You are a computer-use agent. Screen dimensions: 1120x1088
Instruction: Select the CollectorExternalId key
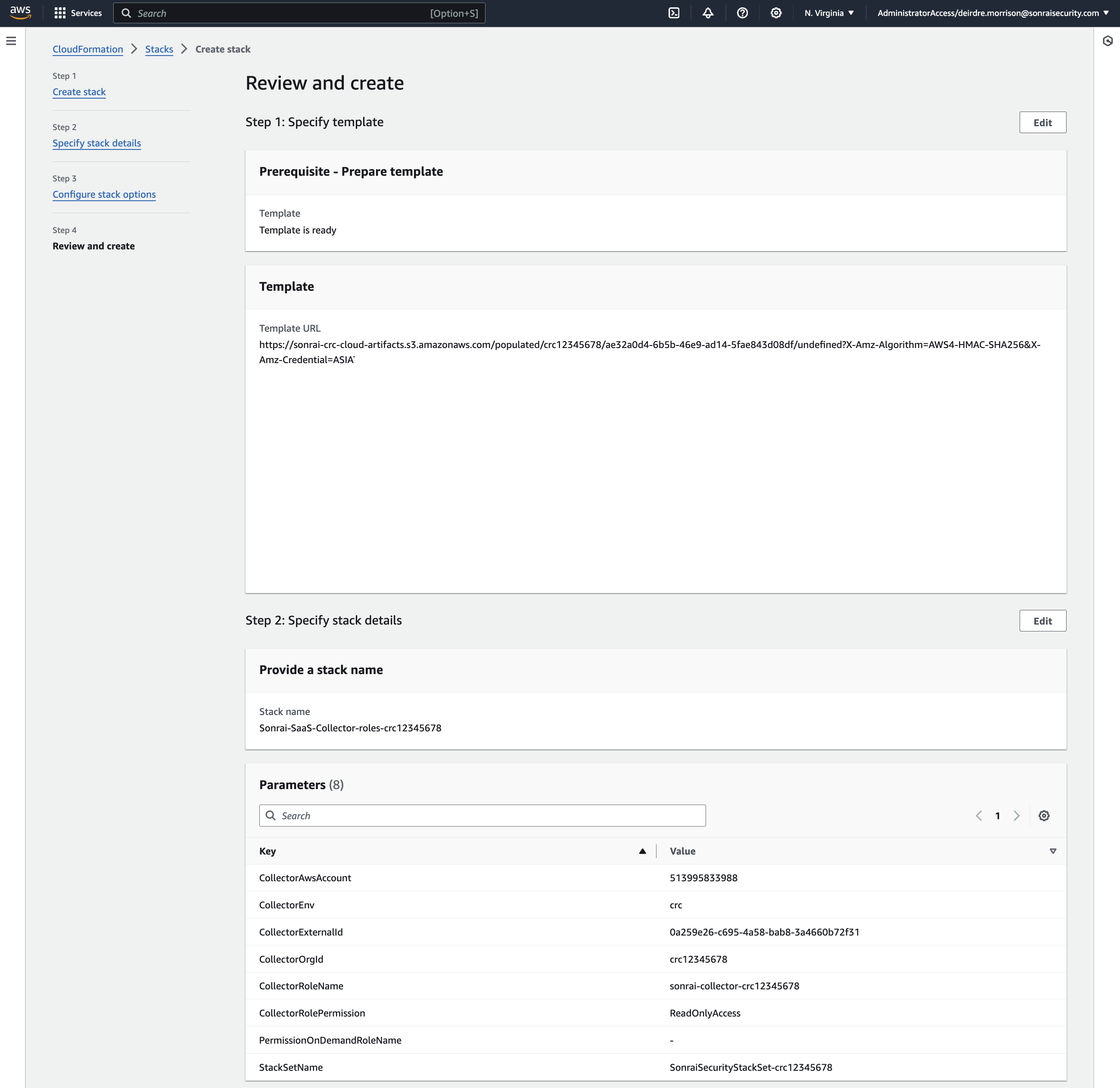pos(301,932)
